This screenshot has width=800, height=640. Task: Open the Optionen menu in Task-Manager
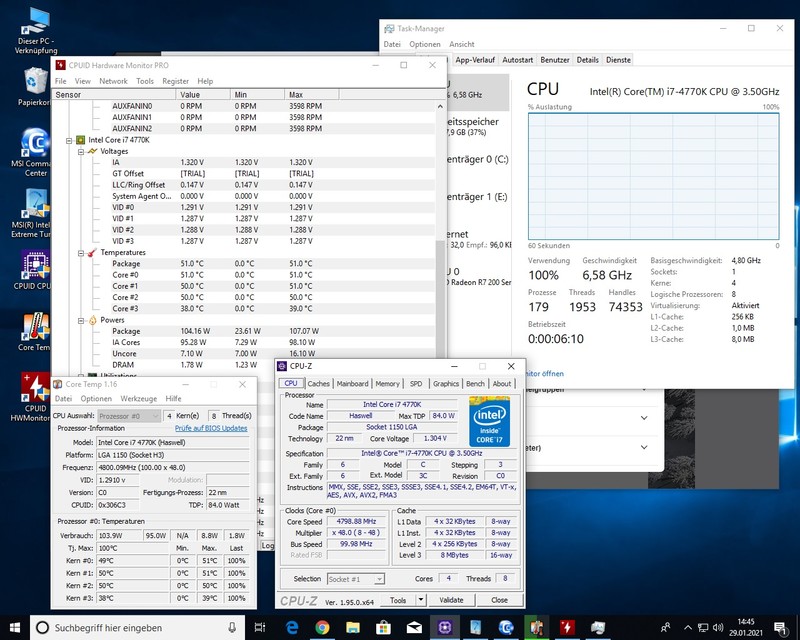click(424, 44)
